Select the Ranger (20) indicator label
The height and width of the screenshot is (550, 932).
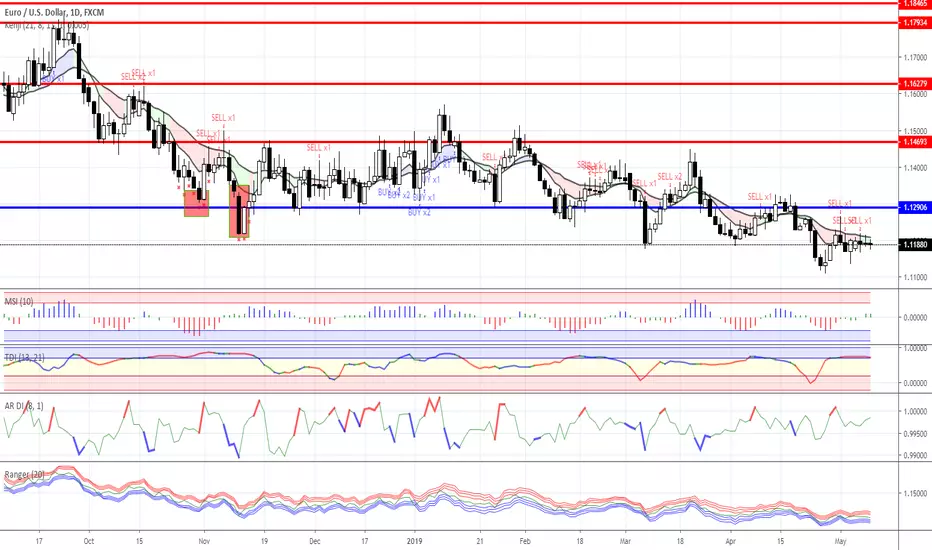point(24,474)
